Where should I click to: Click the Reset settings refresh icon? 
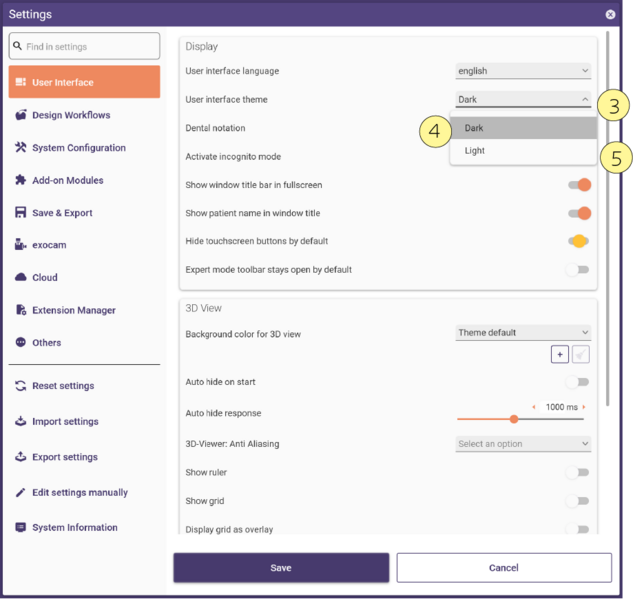pyautogui.click(x=21, y=385)
